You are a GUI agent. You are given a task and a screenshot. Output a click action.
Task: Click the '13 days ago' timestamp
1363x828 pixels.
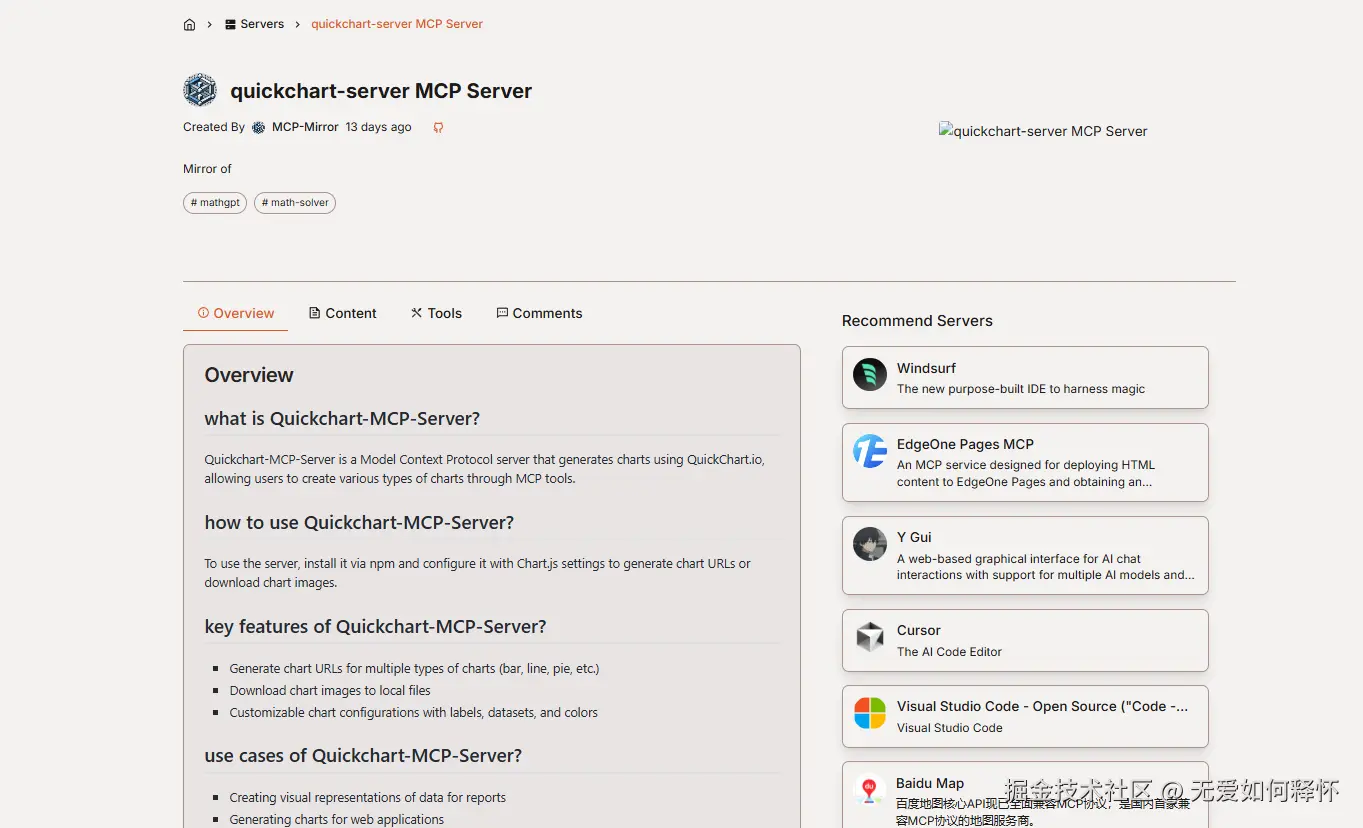point(378,127)
